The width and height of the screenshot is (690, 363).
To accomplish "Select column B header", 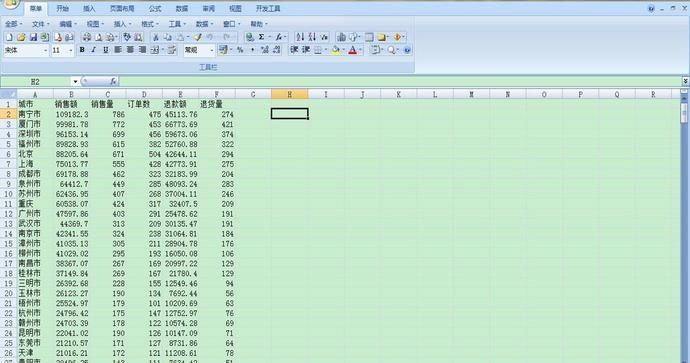I will (71, 94).
